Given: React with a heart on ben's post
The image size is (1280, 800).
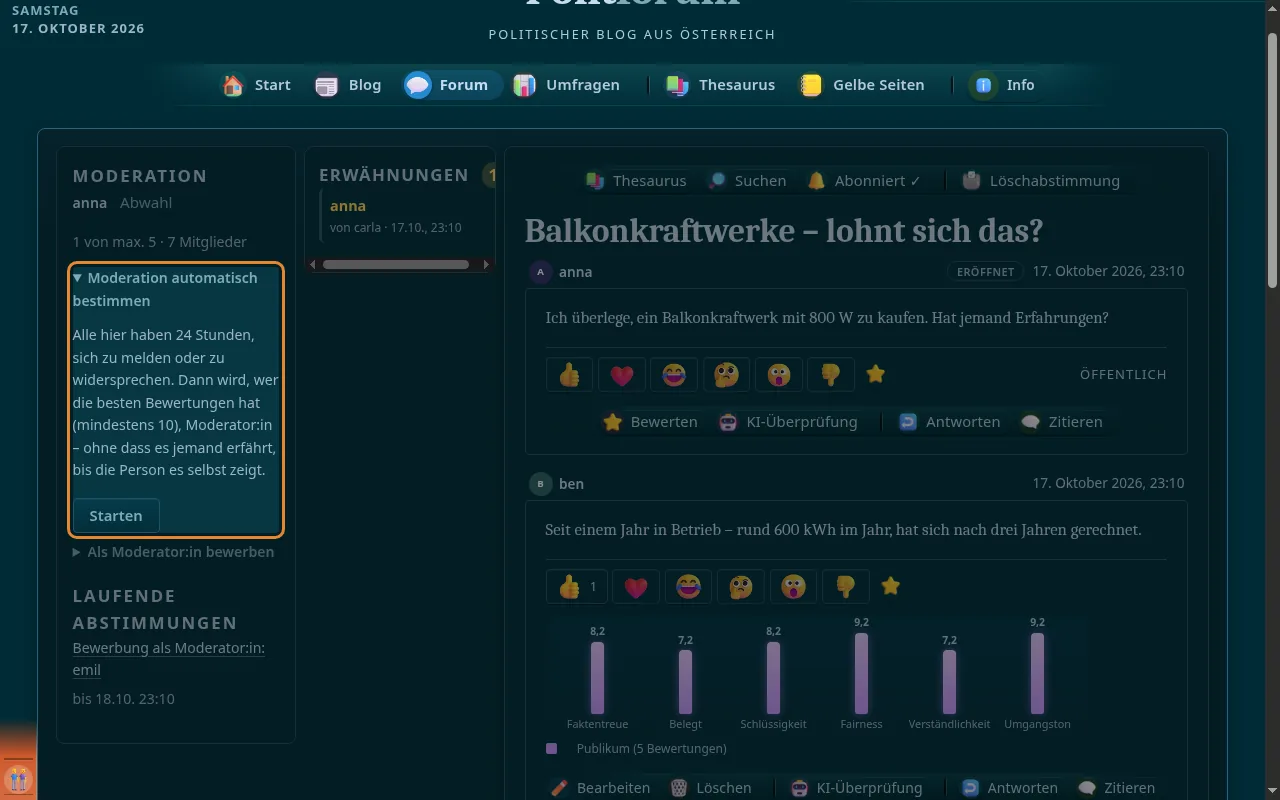Looking at the screenshot, I should coord(636,587).
